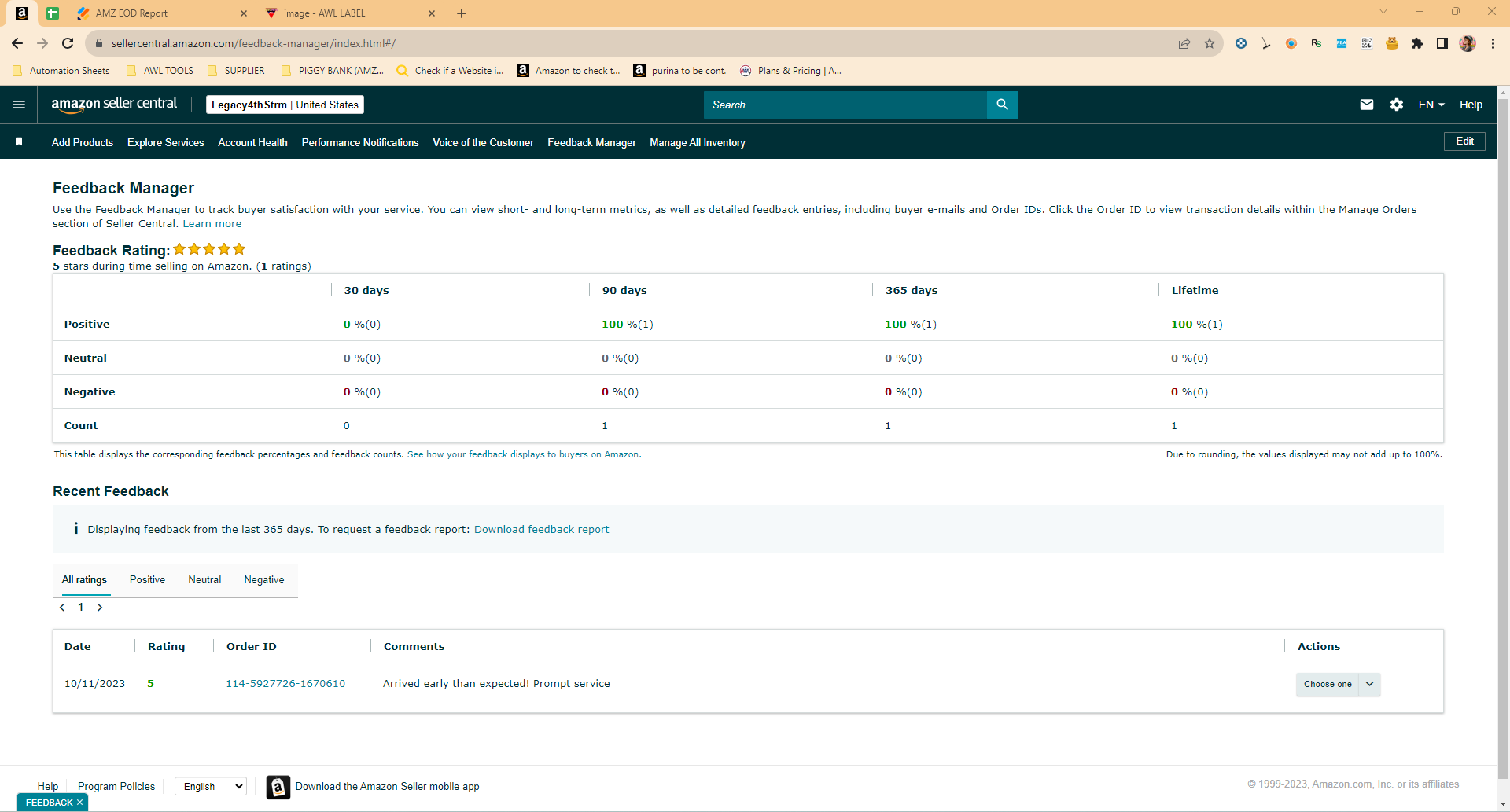This screenshot has width=1510, height=812.
Task: Open the English language select in footer
Action: pyautogui.click(x=211, y=786)
